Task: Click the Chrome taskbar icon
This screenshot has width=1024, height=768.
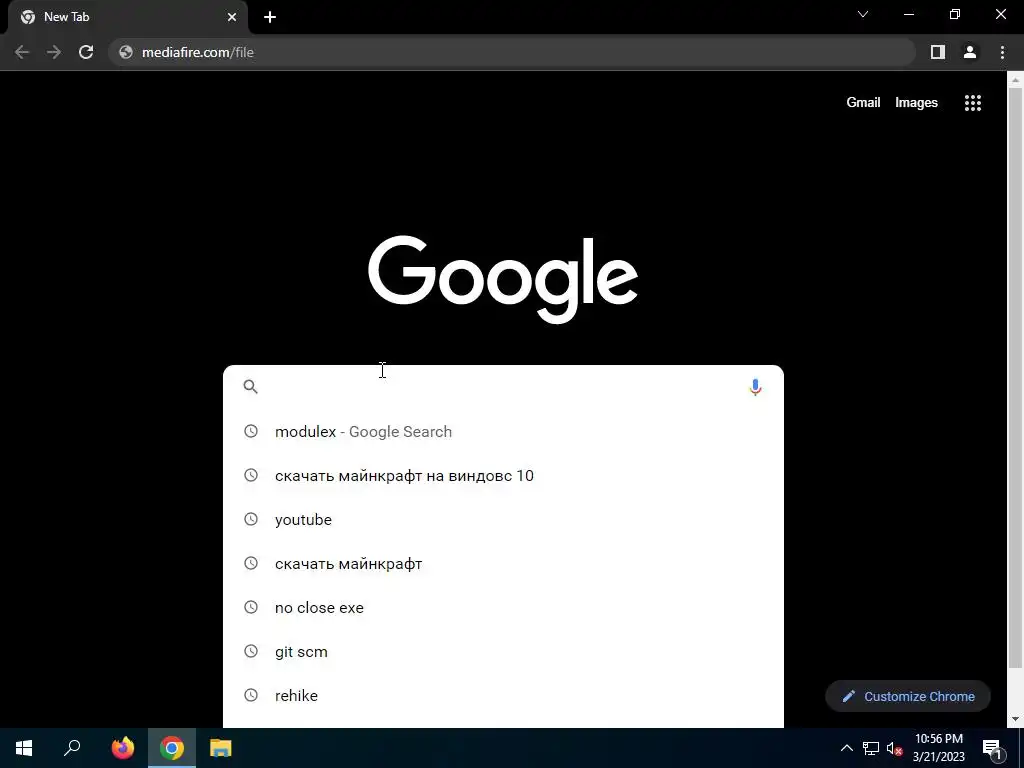Action: 172,748
